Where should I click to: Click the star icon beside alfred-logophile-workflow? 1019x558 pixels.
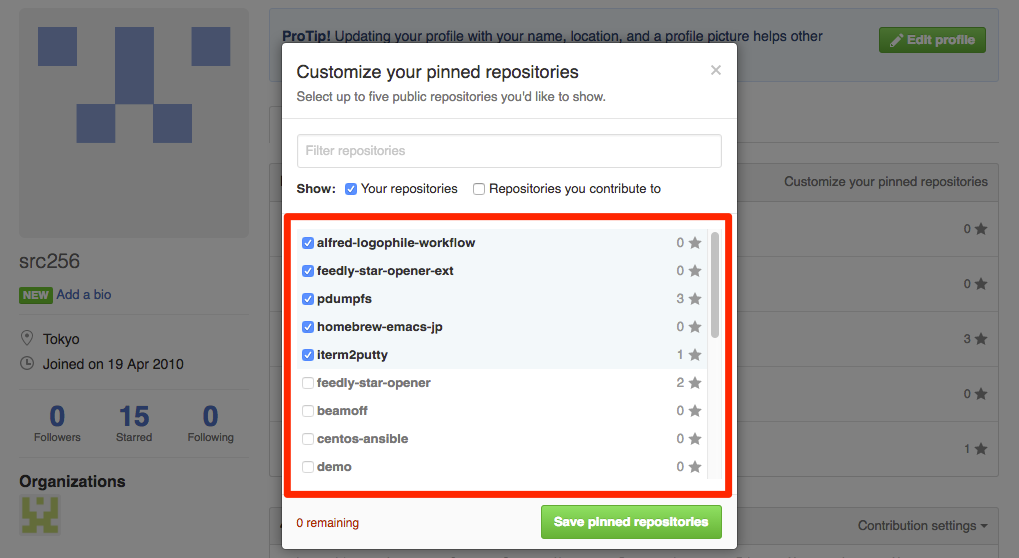click(x=695, y=243)
